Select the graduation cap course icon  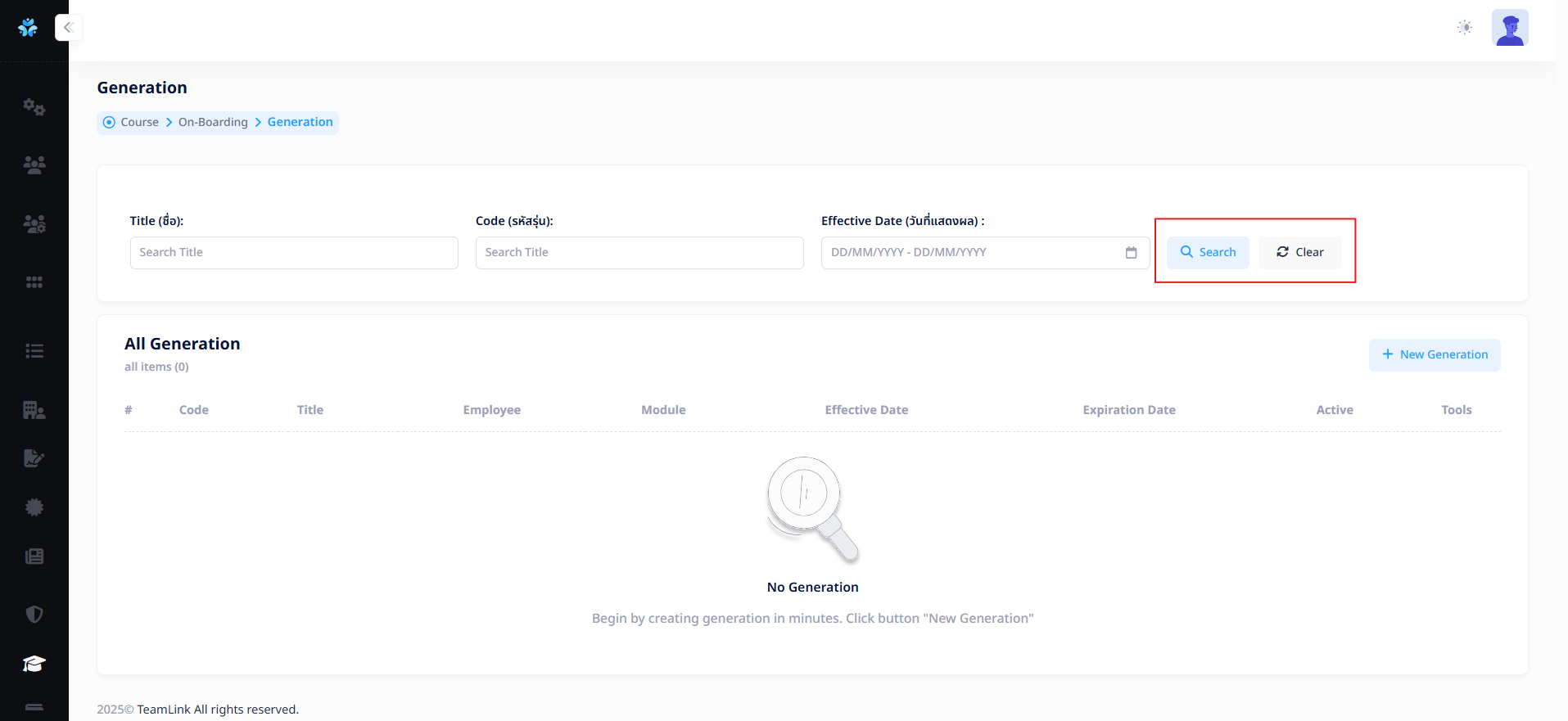34,664
